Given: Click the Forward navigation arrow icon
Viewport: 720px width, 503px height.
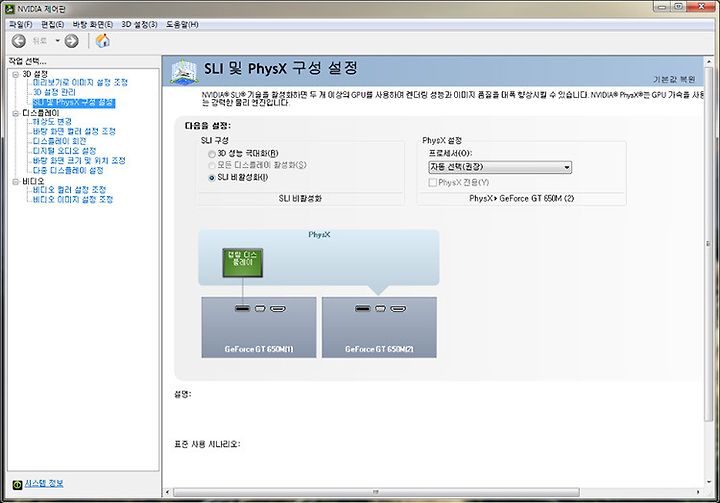Looking at the screenshot, I should (x=71, y=41).
